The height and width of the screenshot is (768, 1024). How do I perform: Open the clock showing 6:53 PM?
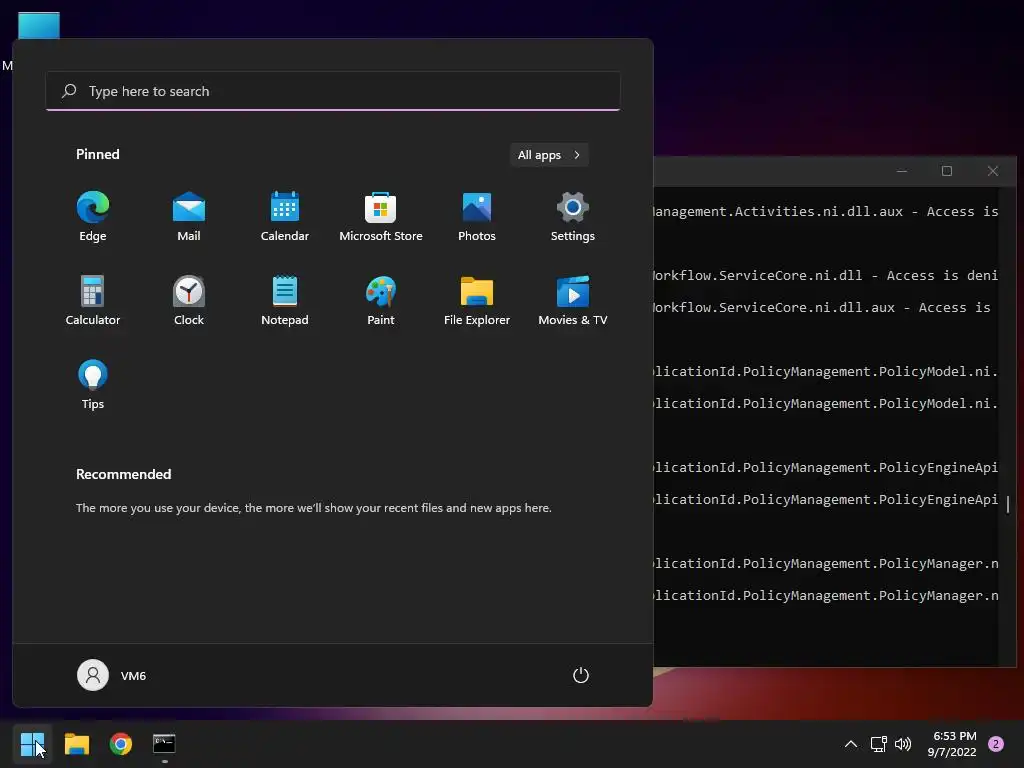click(x=952, y=744)
